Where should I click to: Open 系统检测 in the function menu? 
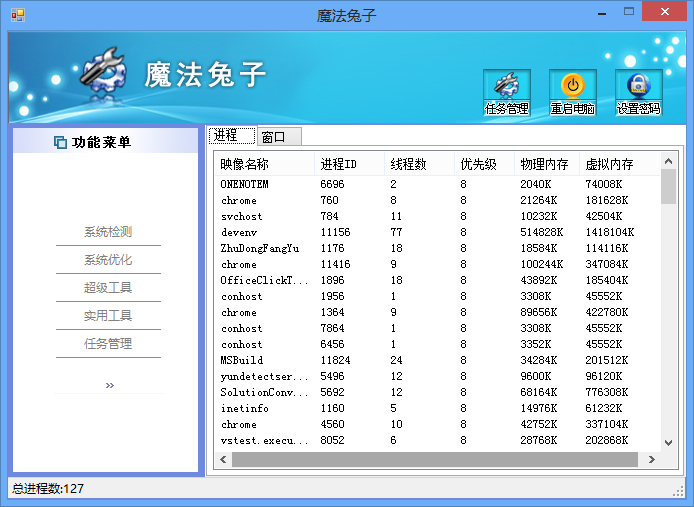(x=108, y=232)
